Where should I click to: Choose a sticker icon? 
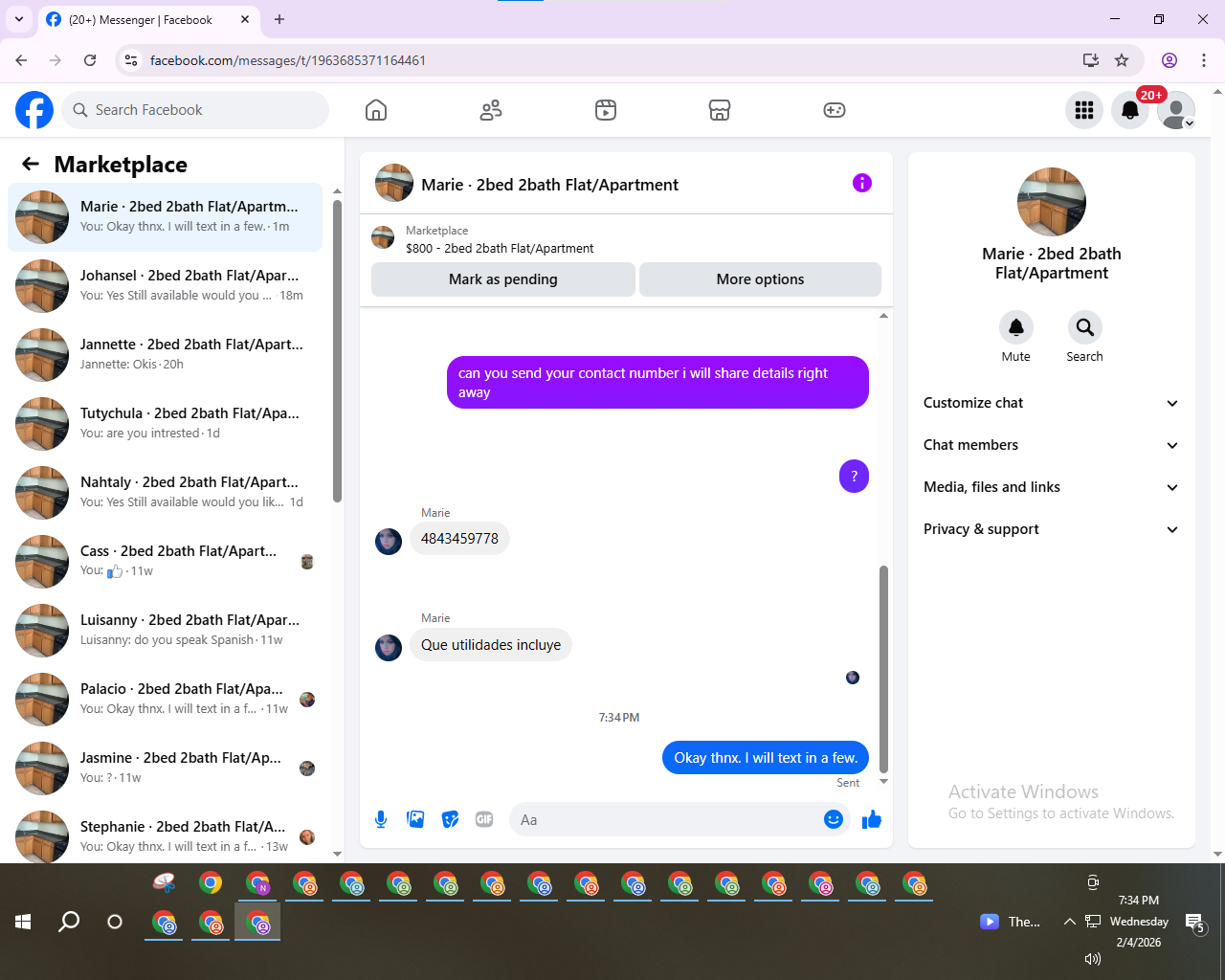coord(450,819)
